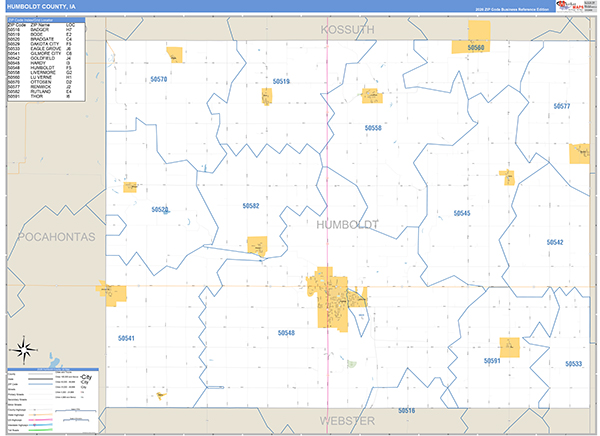The image size is (600, 436).
Task: Click ZIP label 50560 on map
Action: click(476, 48)
